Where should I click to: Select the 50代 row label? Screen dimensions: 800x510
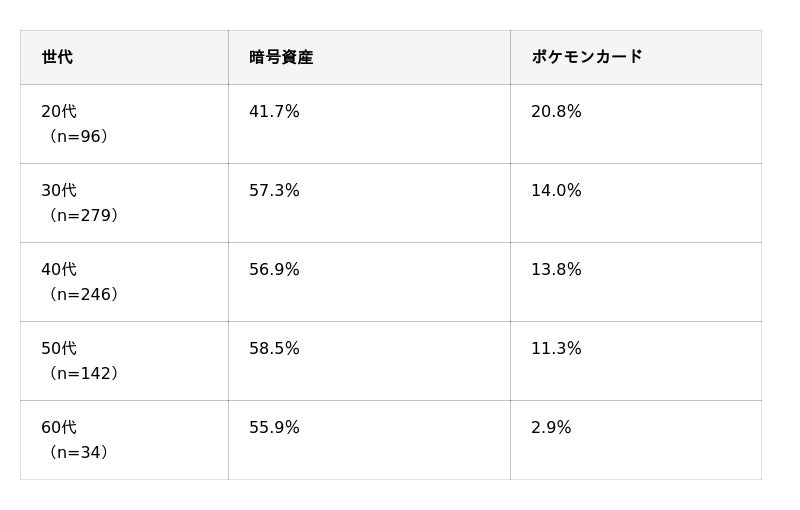[x=59, y=349]
